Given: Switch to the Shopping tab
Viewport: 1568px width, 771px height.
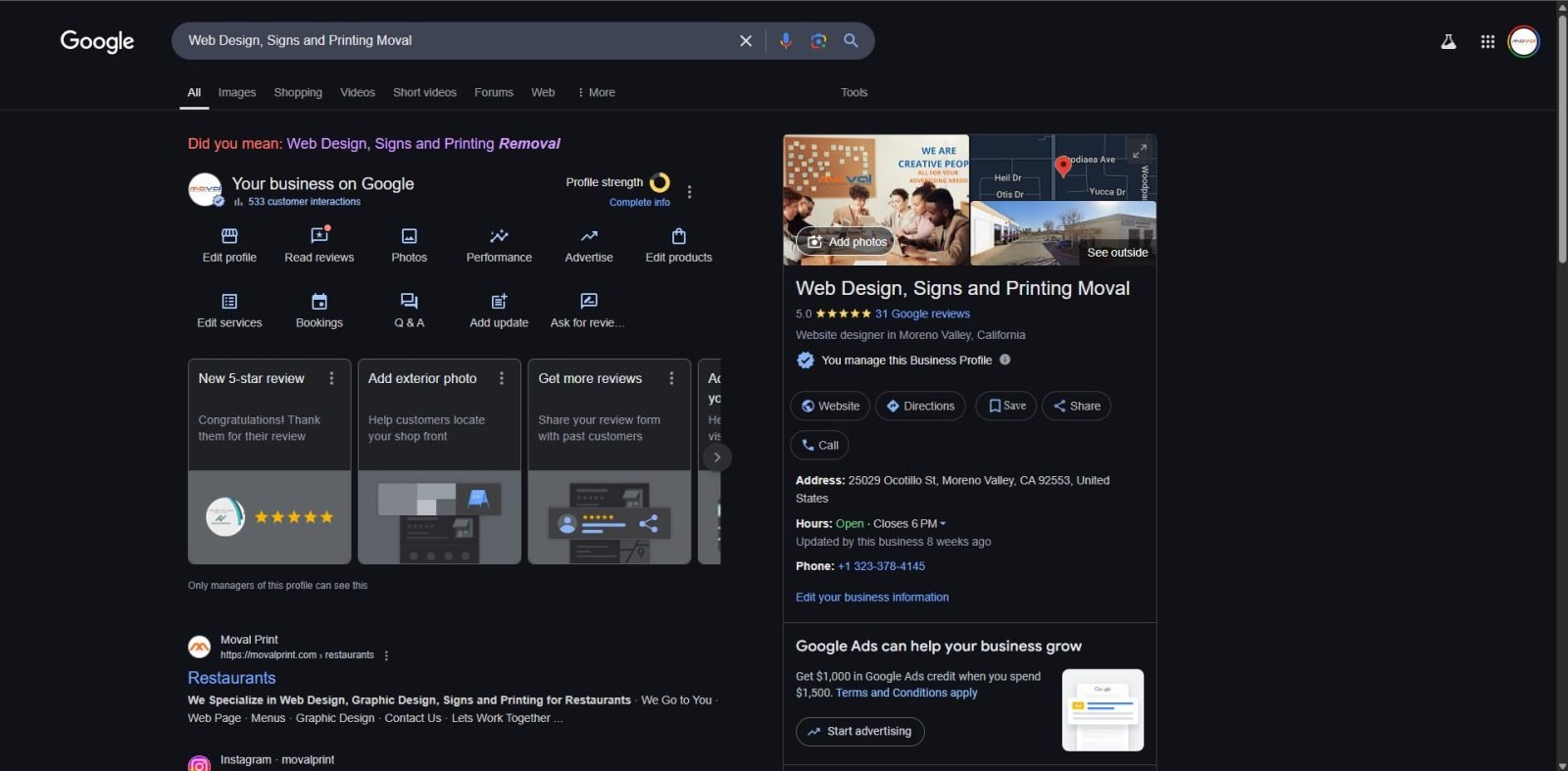Looking at the screenshot, I should (298, 92).
